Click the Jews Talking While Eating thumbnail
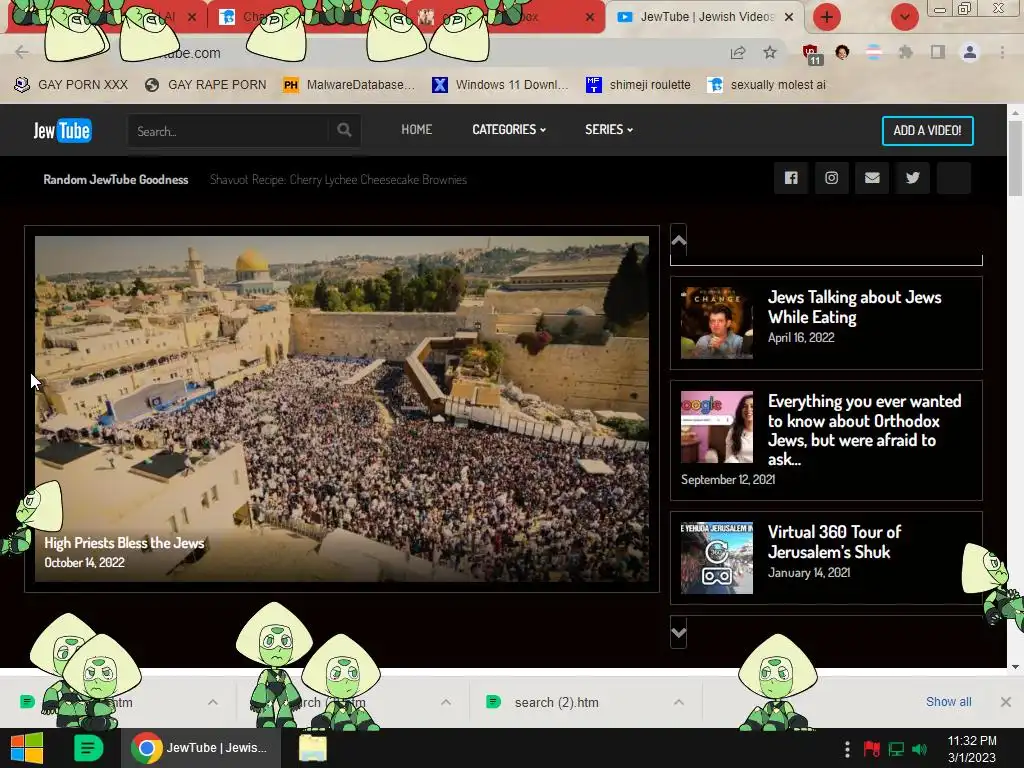 pyautogui.click(x=716, y=323)
